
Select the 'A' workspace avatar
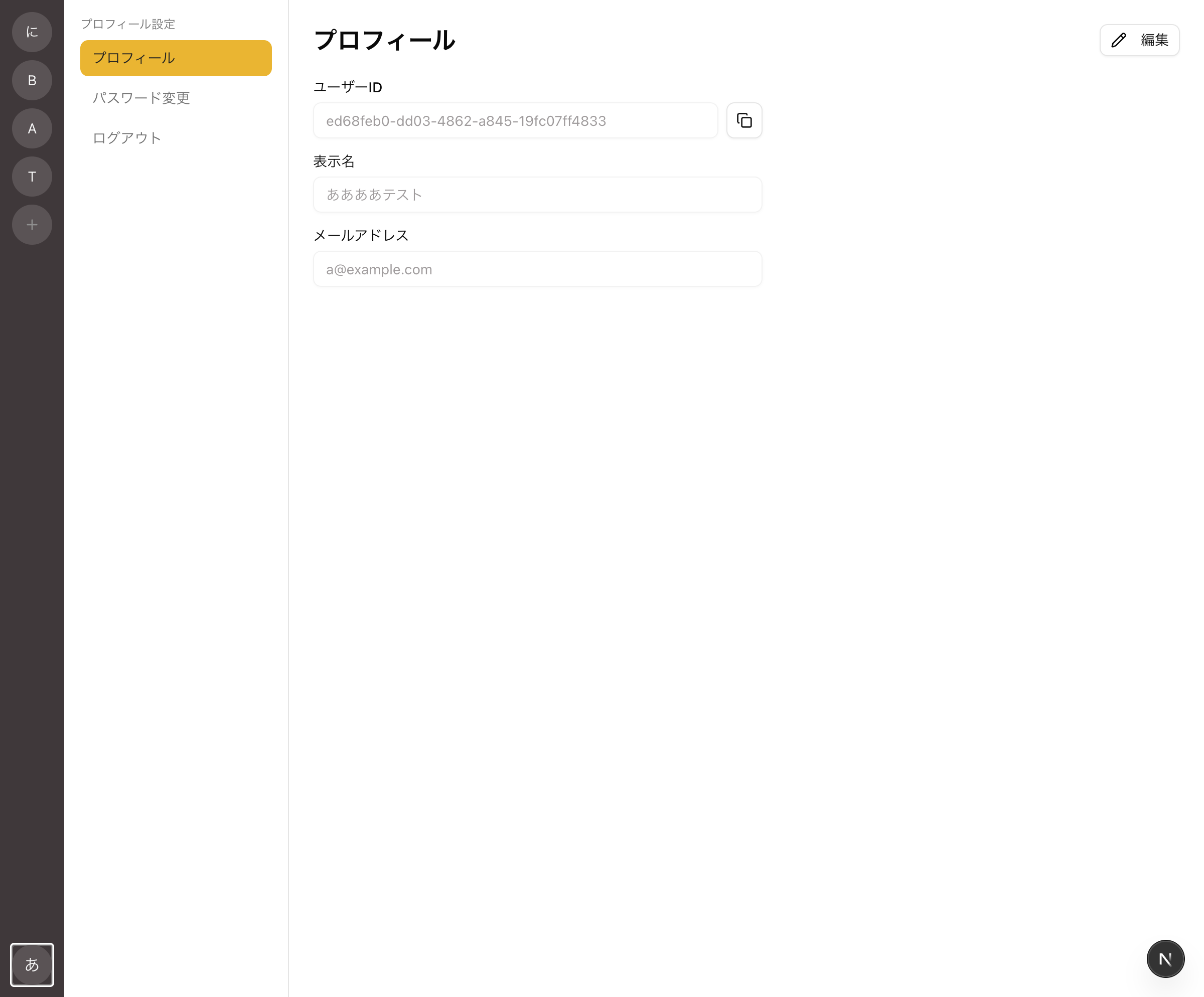(32, 128)
